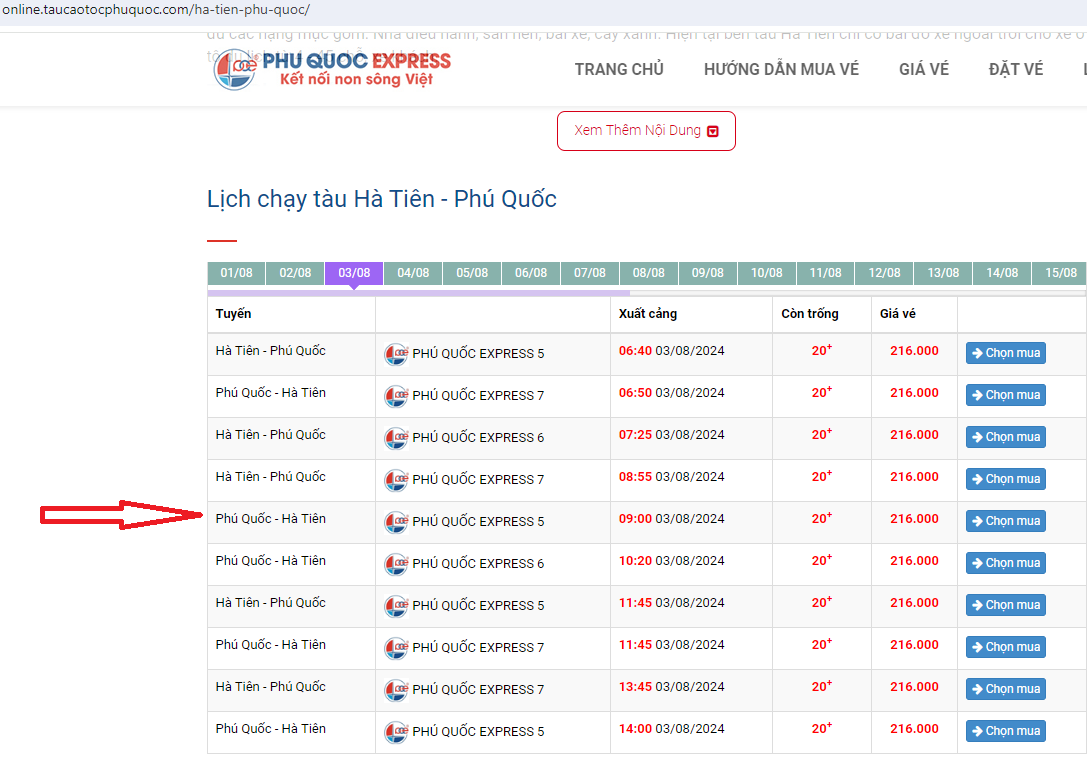
Task: Select the 04/08 date tab
Action: tap(413, 273)
